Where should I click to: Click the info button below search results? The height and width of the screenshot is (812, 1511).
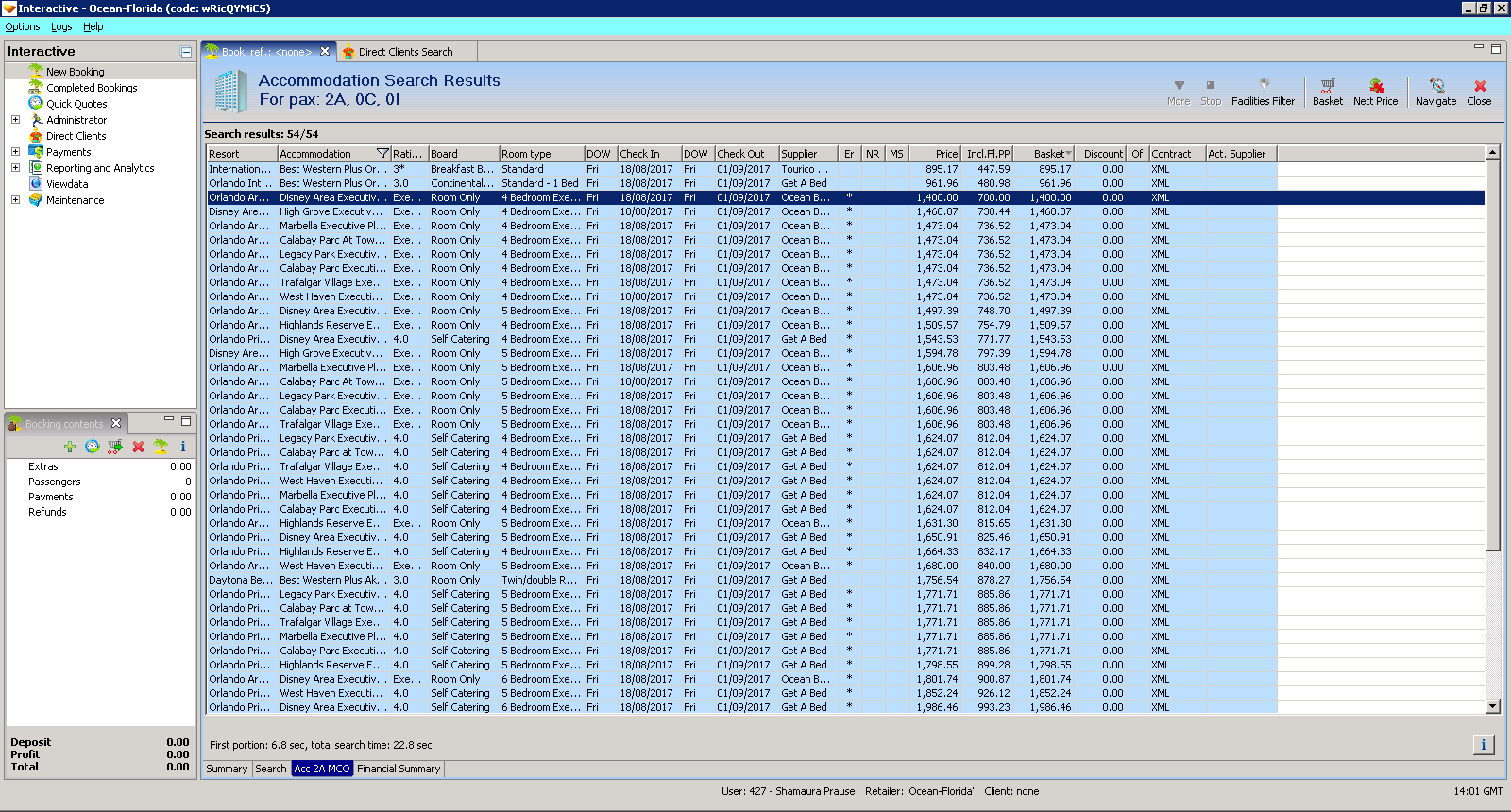1483,745
